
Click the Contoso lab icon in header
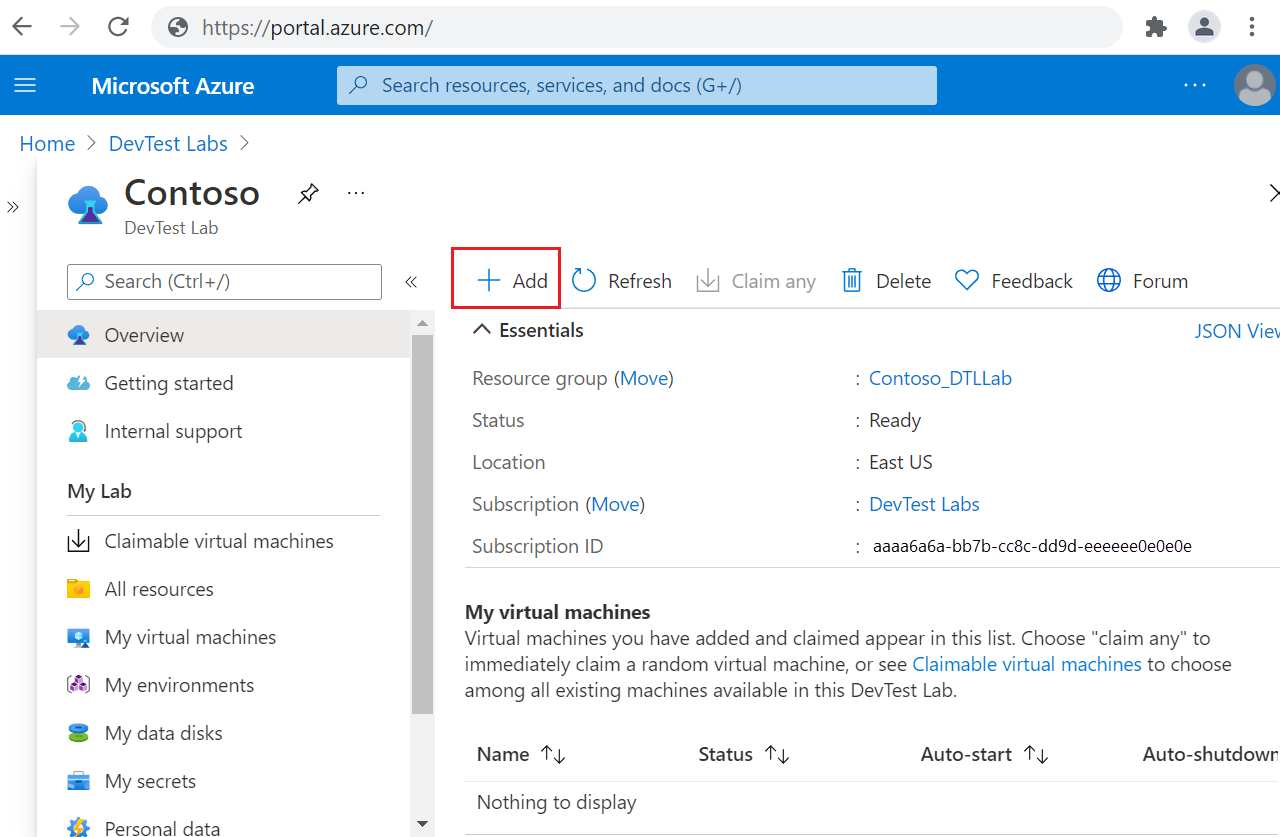88,205
